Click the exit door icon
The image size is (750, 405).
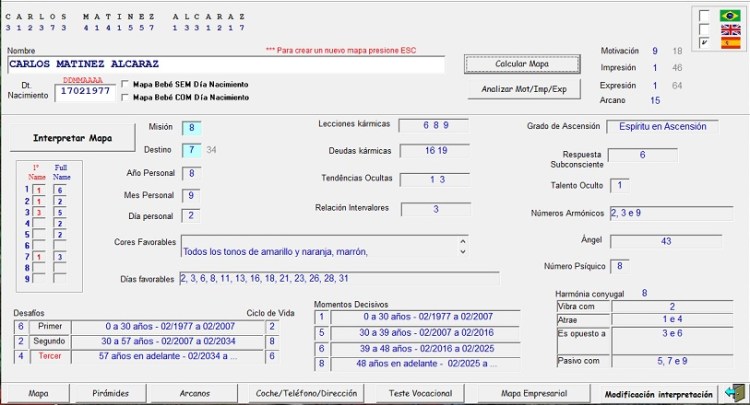pos(733,393)
